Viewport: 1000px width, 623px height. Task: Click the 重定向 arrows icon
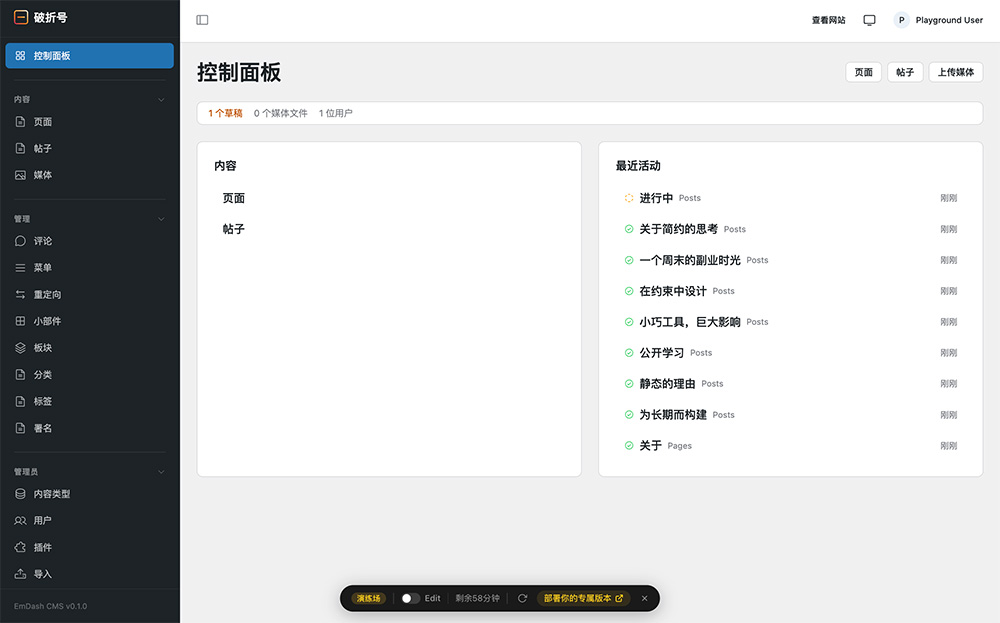20,294
